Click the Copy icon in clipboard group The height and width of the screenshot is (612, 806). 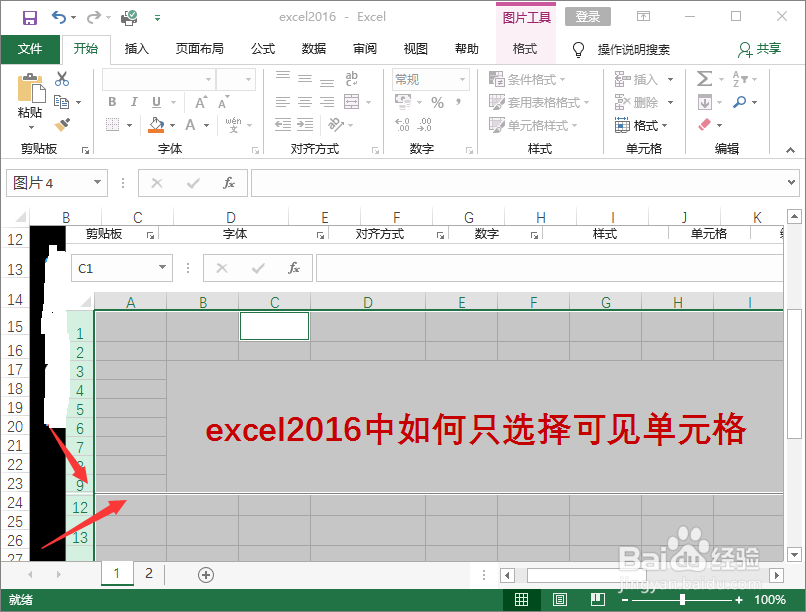(62, 102)
